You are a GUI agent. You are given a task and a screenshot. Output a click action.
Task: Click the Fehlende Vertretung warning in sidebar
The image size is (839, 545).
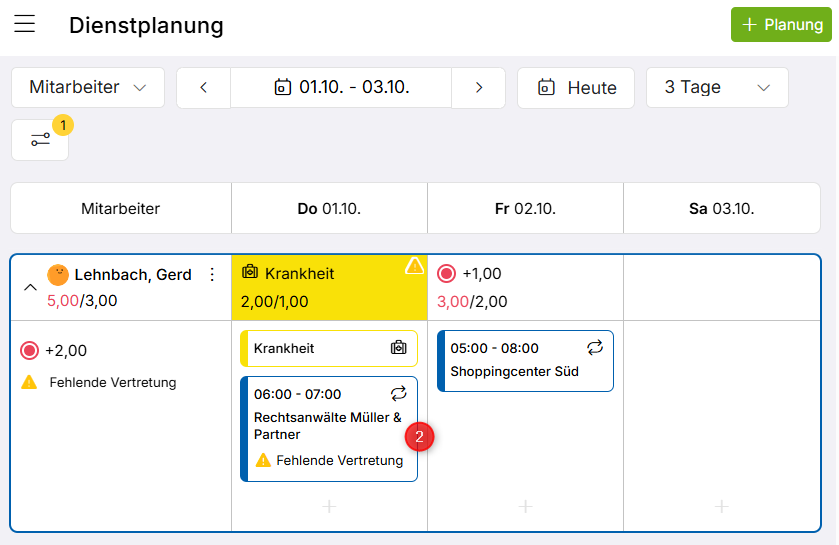point(98,382)
